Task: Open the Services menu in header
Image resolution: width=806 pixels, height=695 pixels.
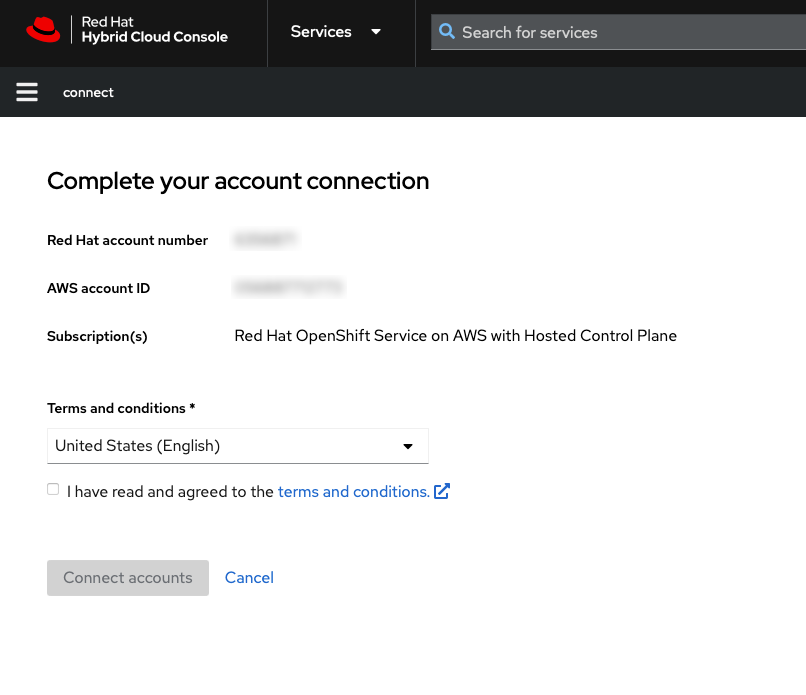Action: (x=321, y=32)
